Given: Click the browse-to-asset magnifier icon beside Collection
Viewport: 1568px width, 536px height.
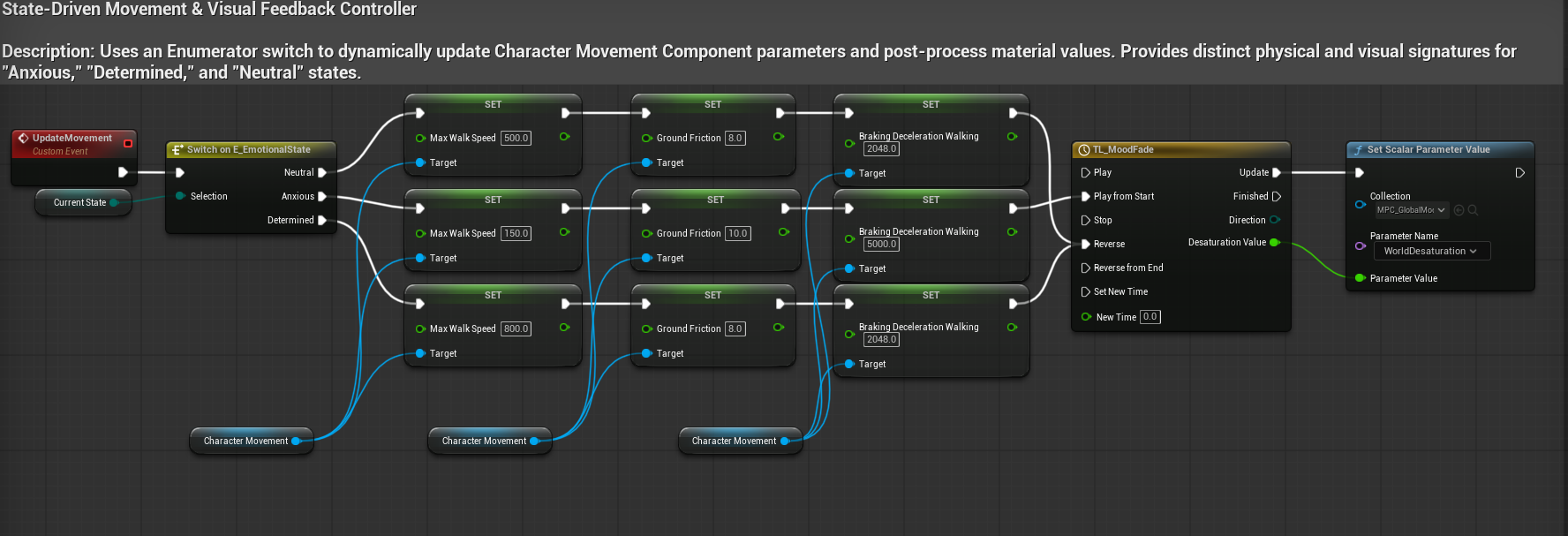Looking at the screenshot, I should coord(1473,210).
